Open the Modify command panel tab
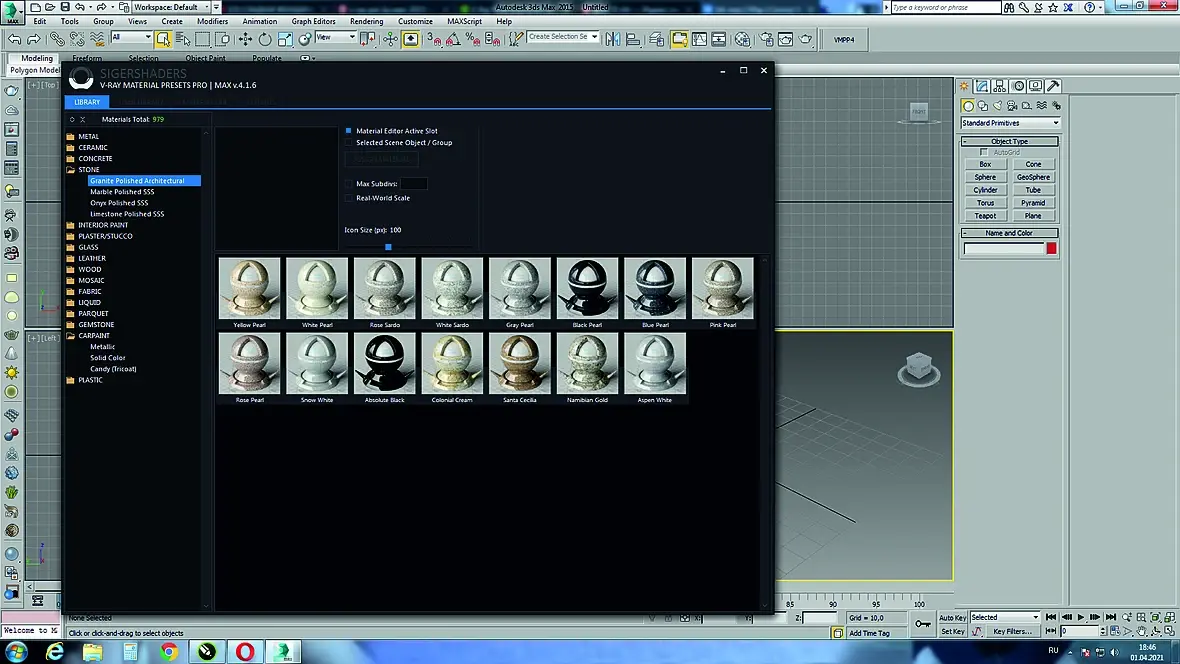 pyautogui.click(x=982, y=86)
